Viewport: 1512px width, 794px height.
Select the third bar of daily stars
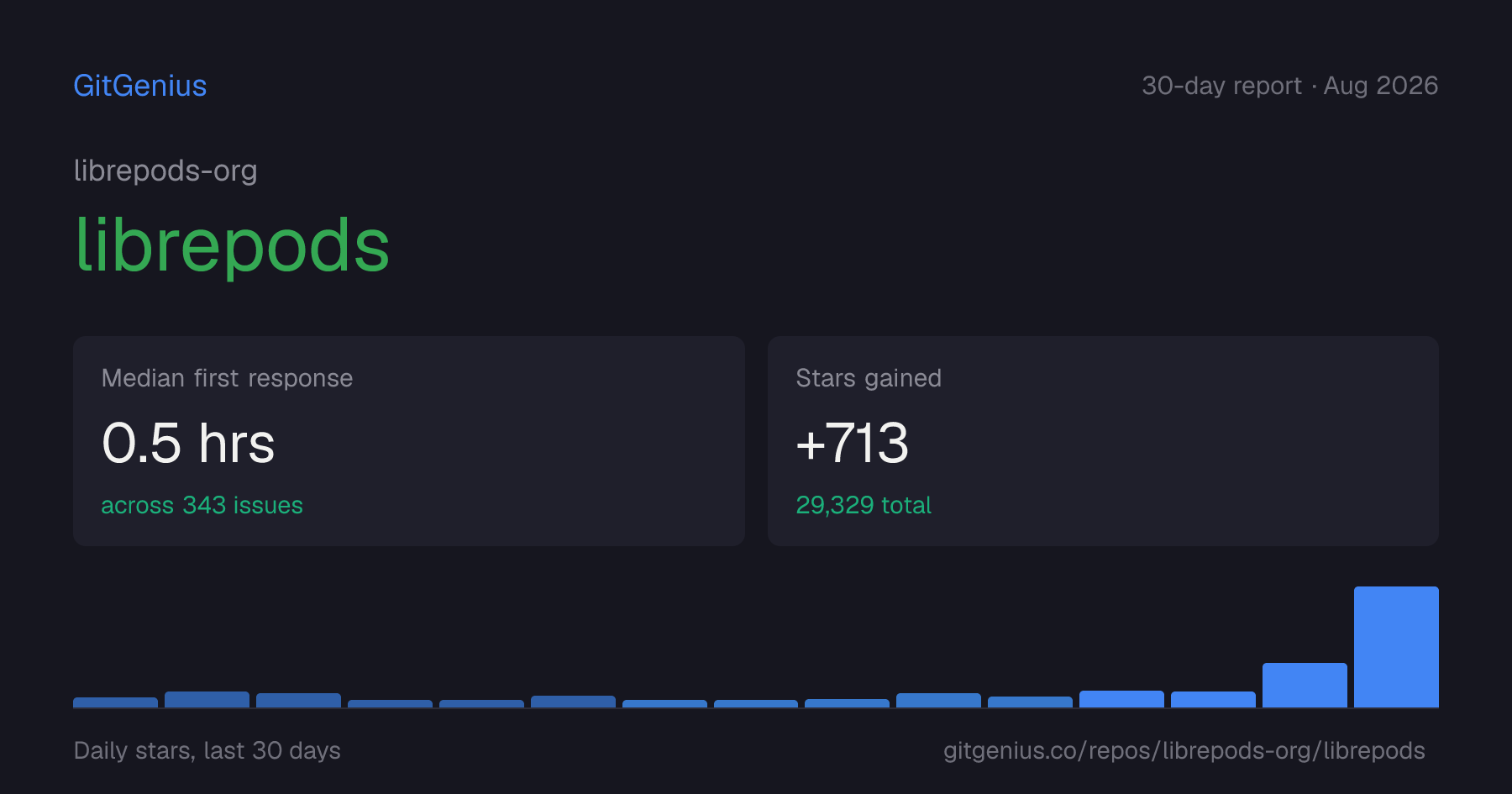click(298, 701)
